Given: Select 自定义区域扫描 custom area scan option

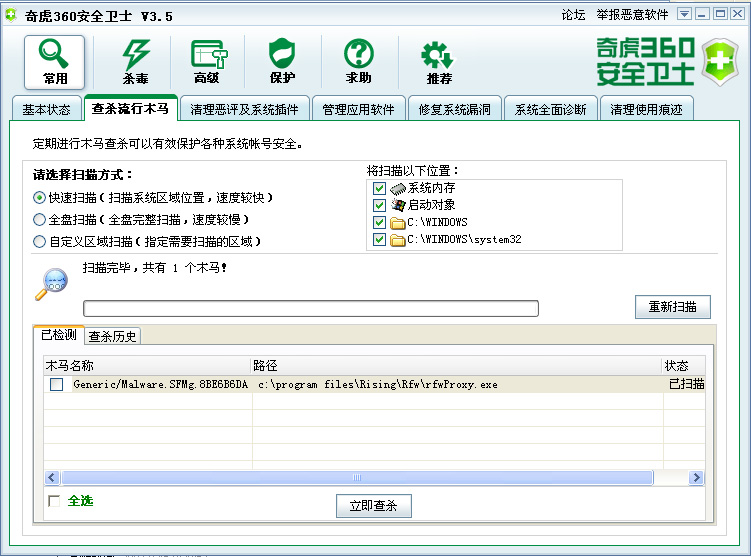Looking at the screenshot, I should click(39, 241).
